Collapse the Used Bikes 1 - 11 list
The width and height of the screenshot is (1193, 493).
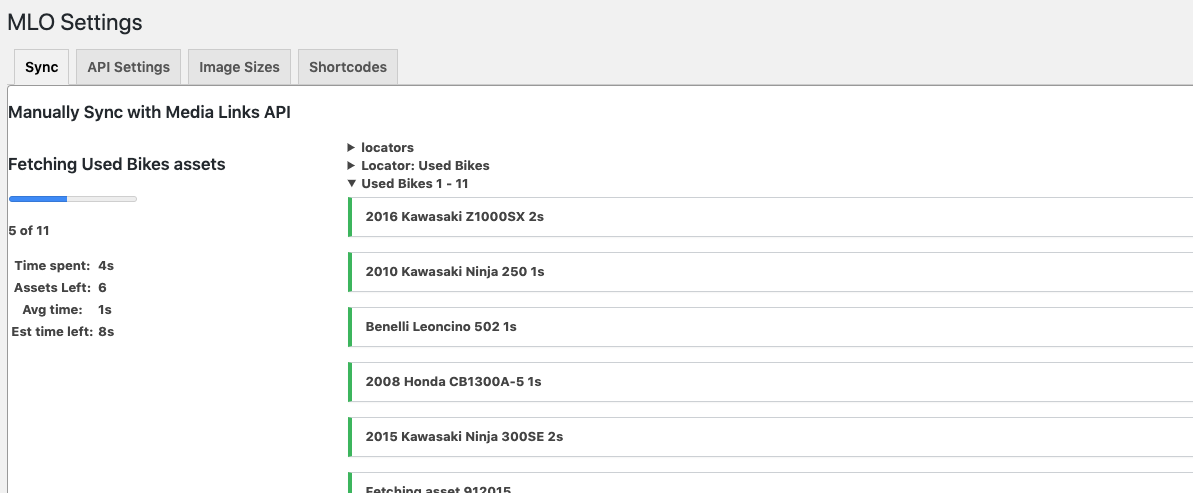352,184
